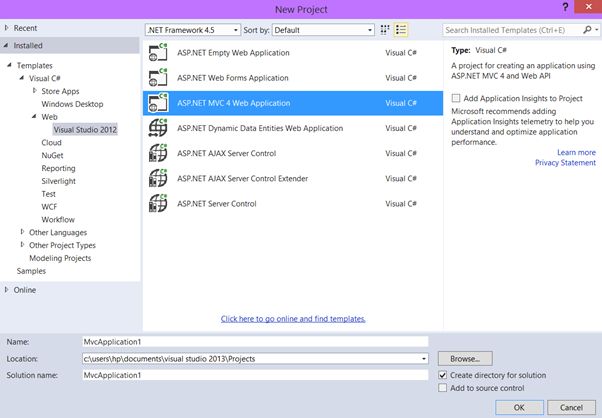Uncheck Create directory for solution
Viewport: 602px width, 418px height.
pos(443,375)
